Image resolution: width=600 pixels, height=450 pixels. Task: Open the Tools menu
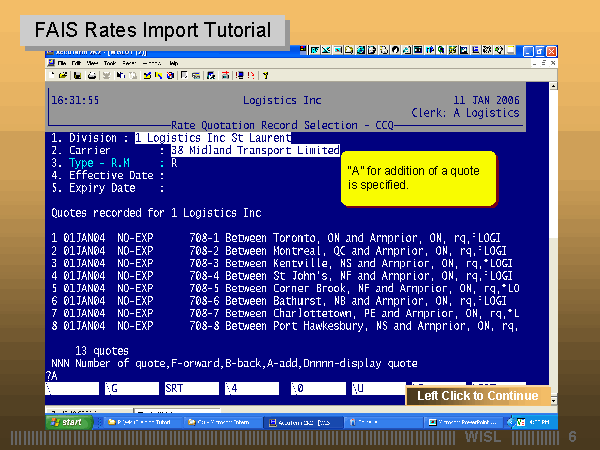(x=109, y=63)
